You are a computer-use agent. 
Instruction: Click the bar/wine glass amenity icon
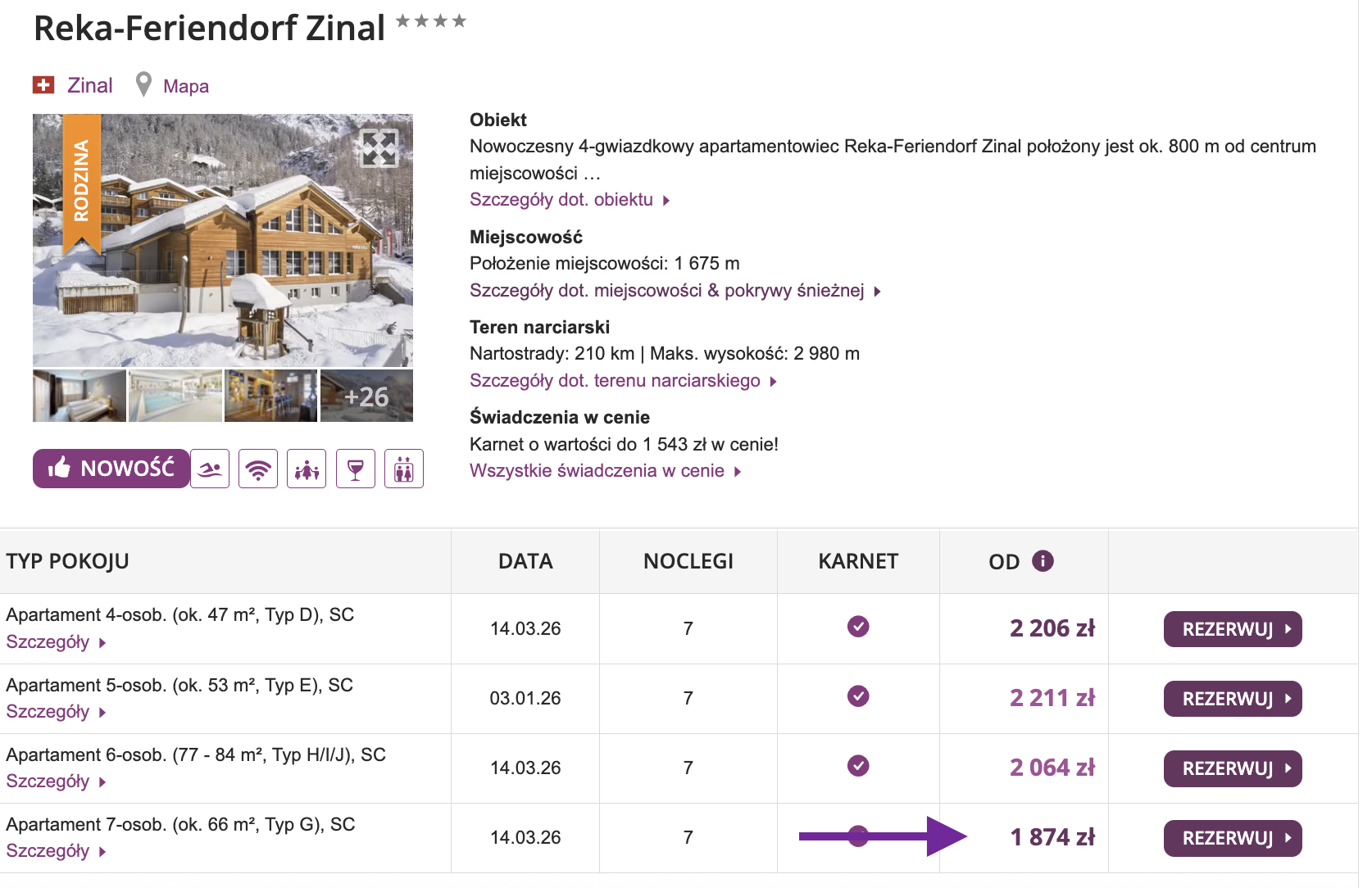[355, 469]
